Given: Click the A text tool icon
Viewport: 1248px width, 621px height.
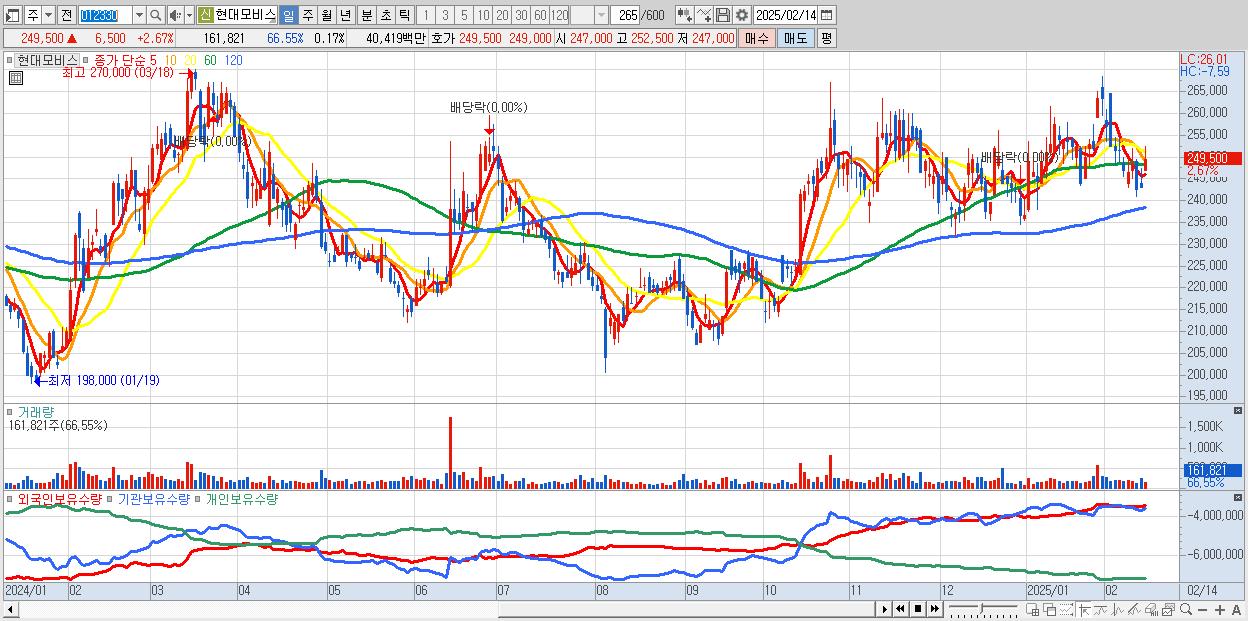Looking at the screenshot, I should [x=1236, y=610].
